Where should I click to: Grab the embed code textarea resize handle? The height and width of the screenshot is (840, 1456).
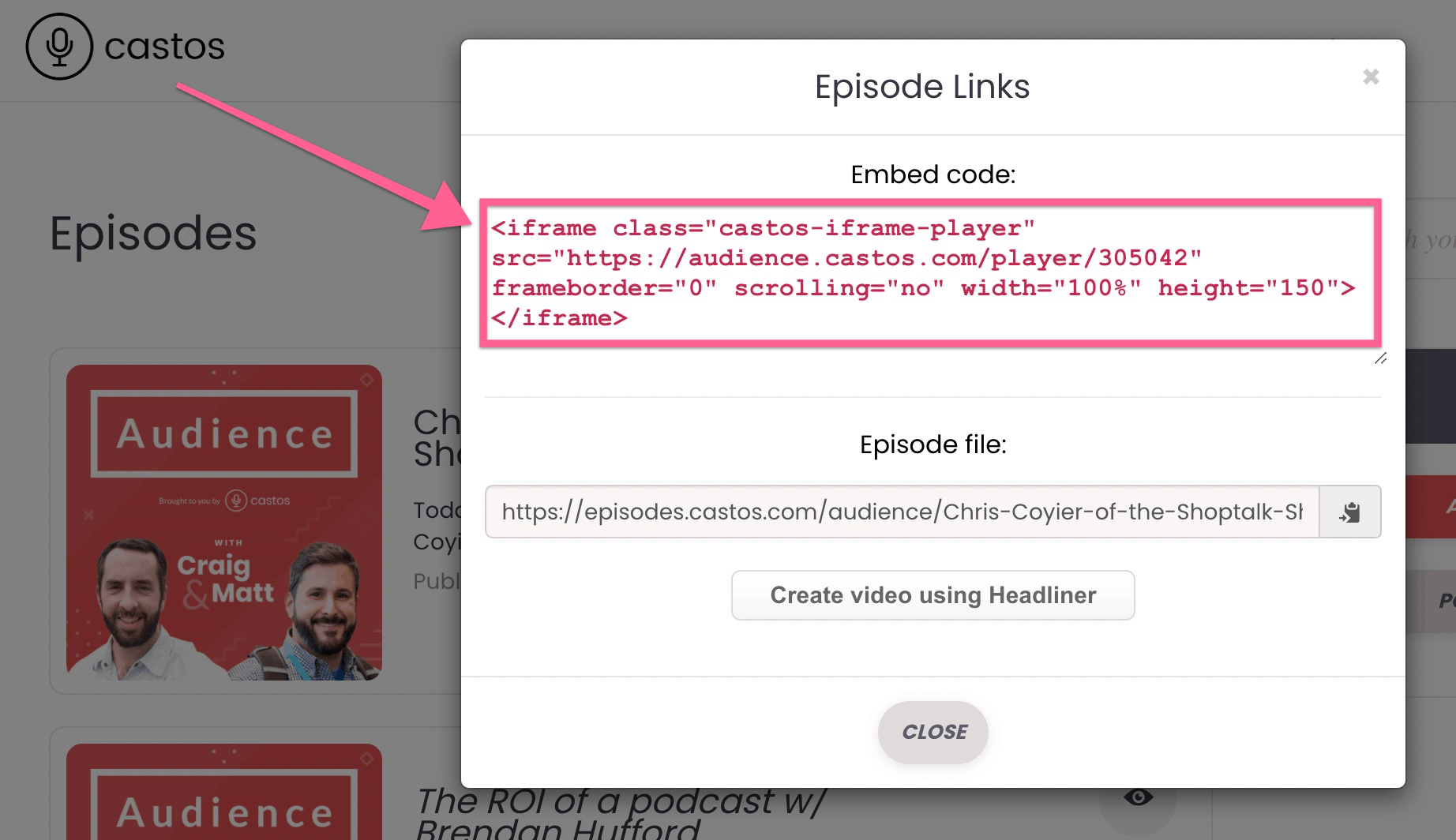(1380, 358)
